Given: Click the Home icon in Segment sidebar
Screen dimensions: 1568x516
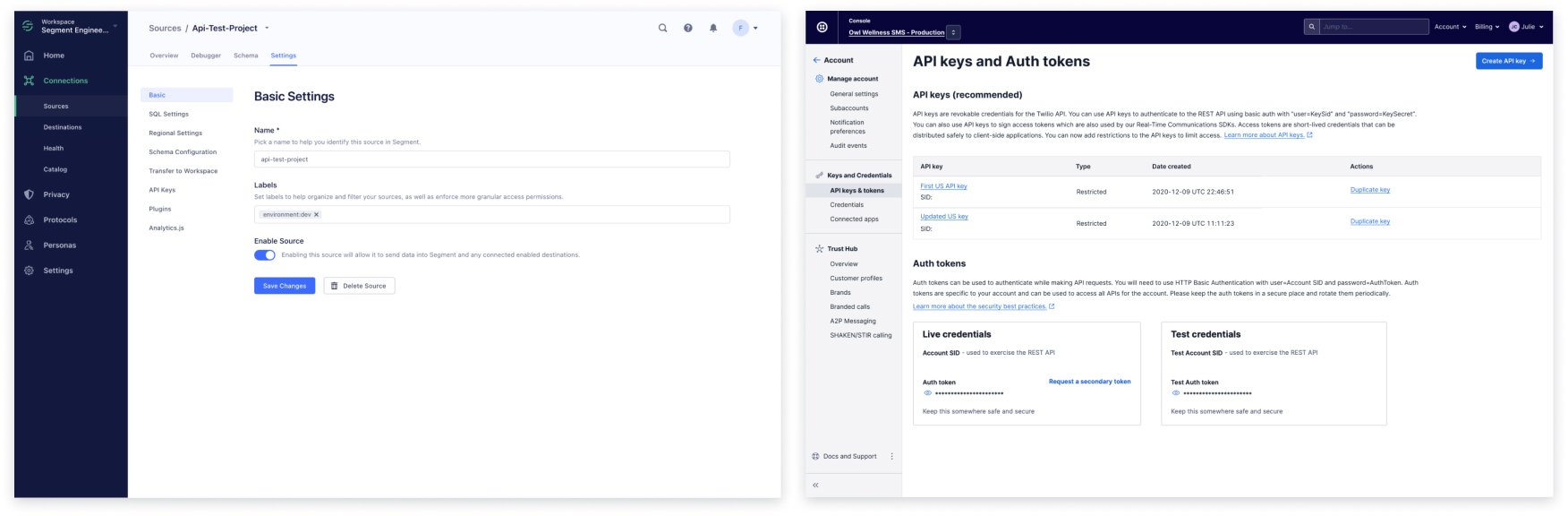Looking at the screenshot, I should 29,56.
